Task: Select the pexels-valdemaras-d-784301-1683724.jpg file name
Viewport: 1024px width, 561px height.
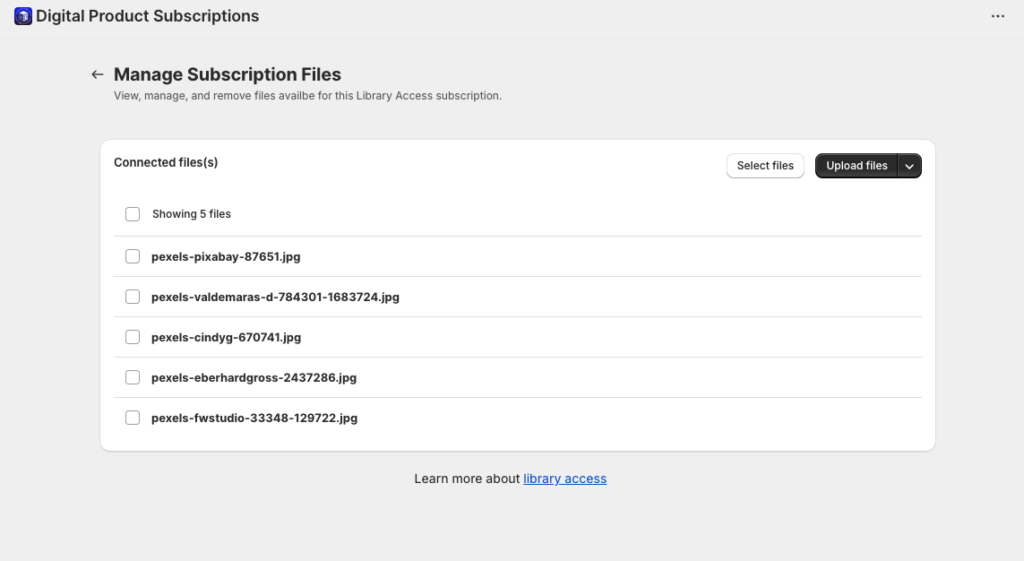Action: (275, 297)
